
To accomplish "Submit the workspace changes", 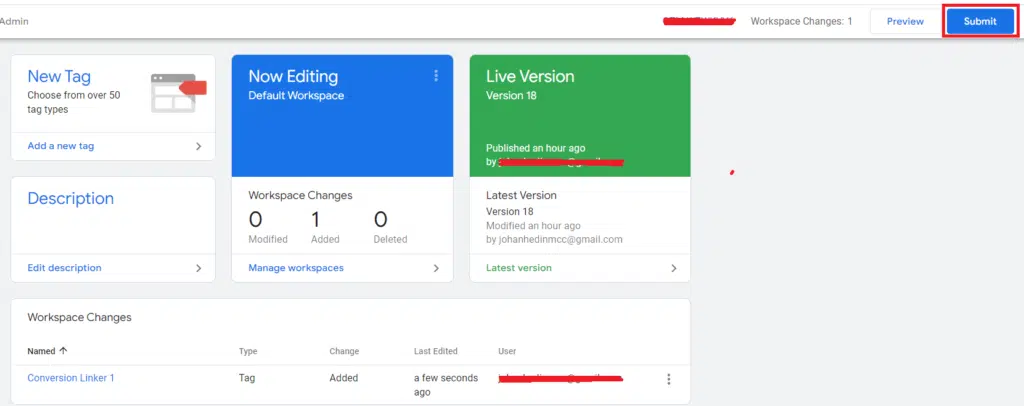I will click(x=979, y=21).
